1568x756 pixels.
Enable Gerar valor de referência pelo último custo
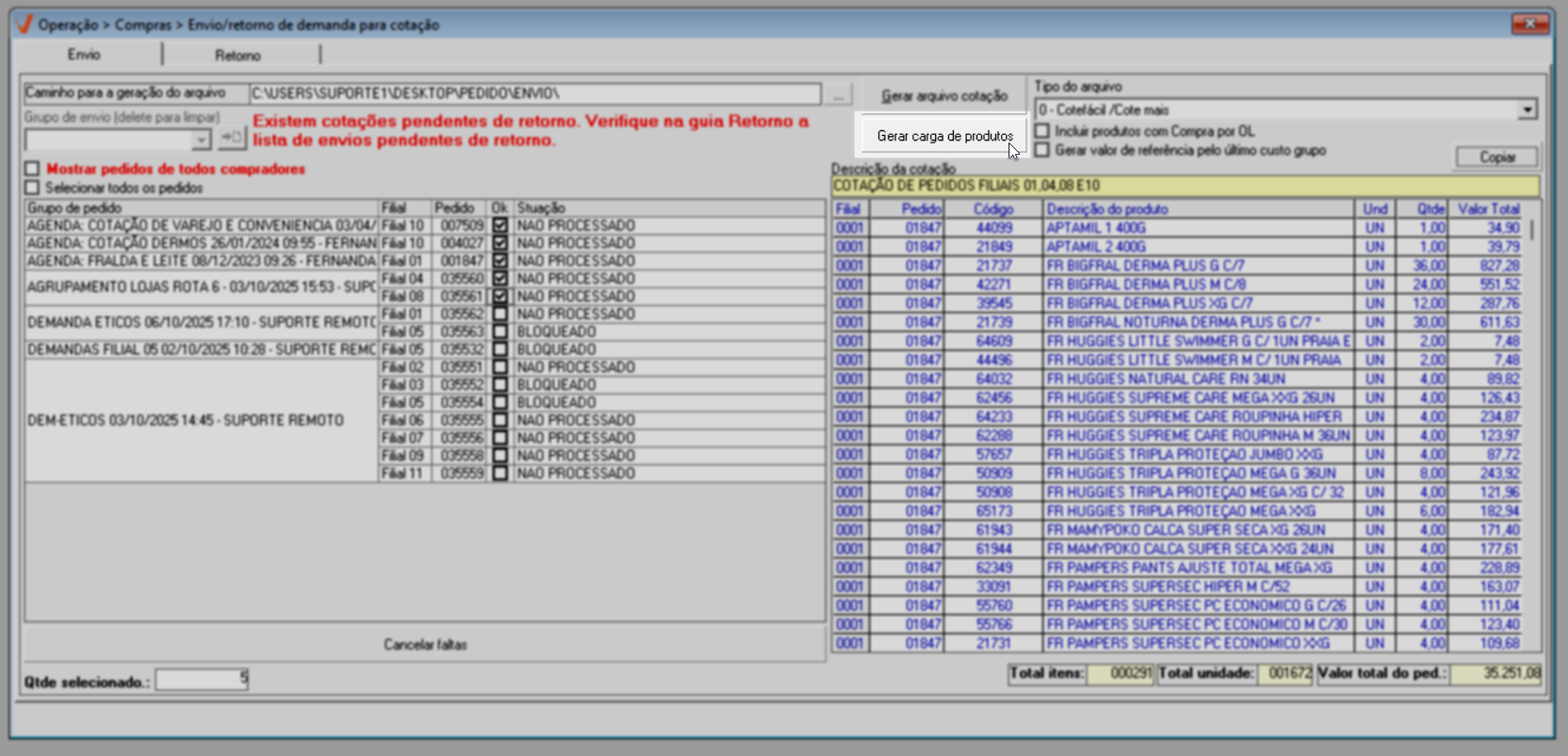point(1043,150)
